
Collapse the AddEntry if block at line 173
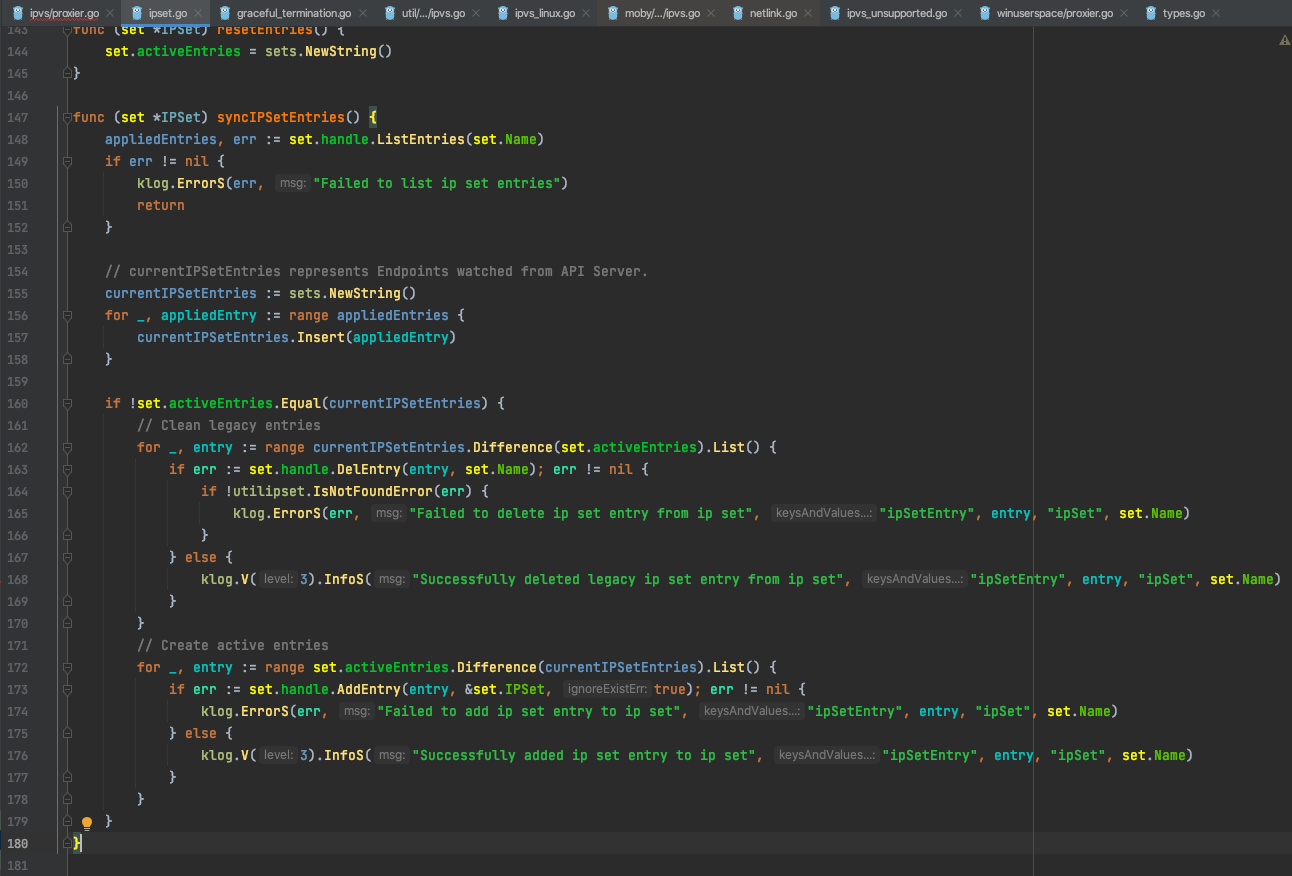point(68,689)
